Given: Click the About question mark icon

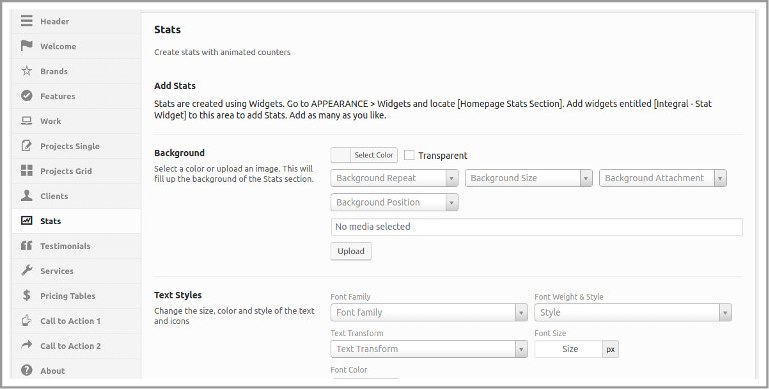Looking at the screenshot, I should pos(26,370).
